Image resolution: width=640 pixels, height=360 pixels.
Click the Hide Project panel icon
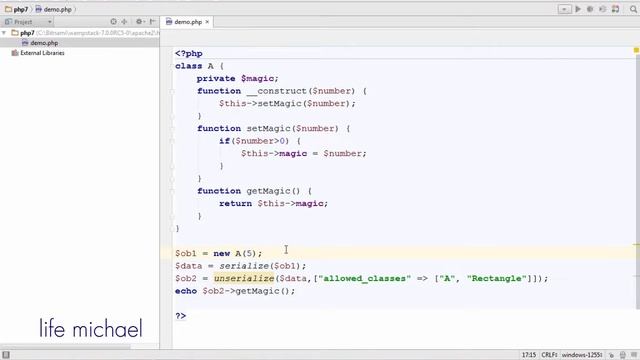tap(153, 22)
